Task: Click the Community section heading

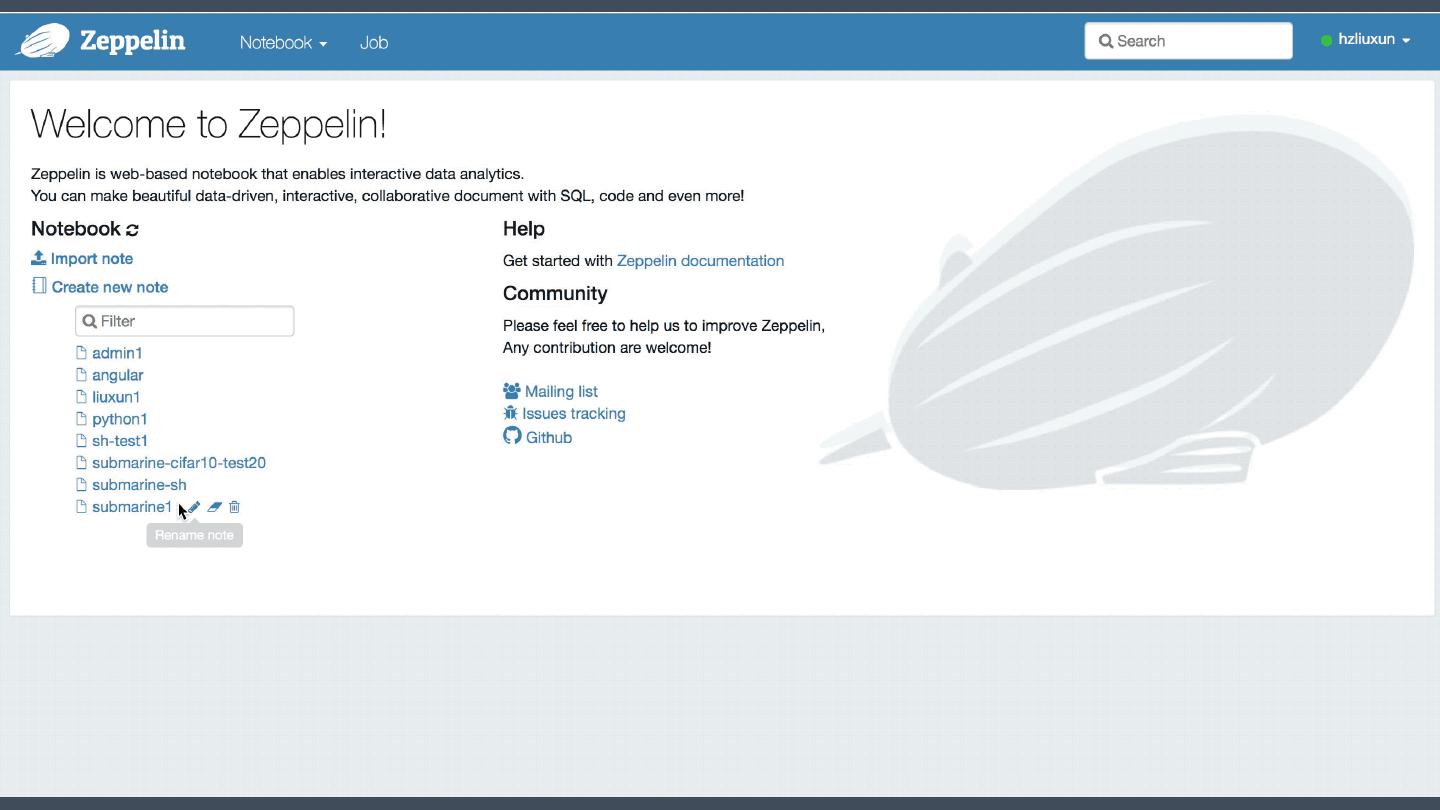Action: tap(555, 293)
